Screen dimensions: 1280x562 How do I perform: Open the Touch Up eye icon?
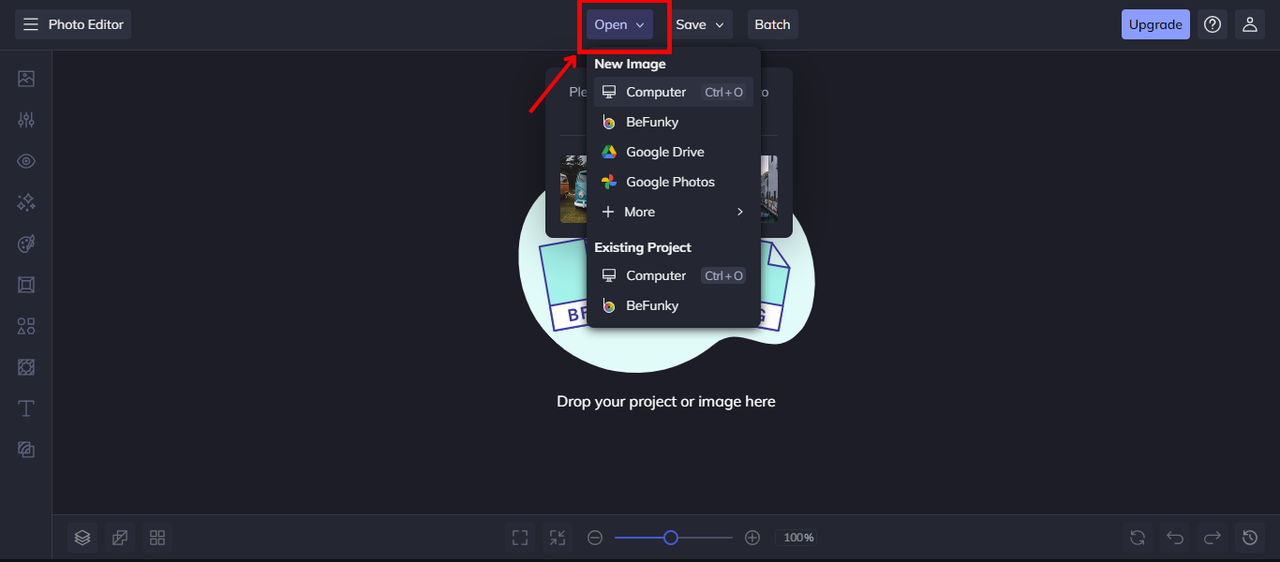coord(26,161)
